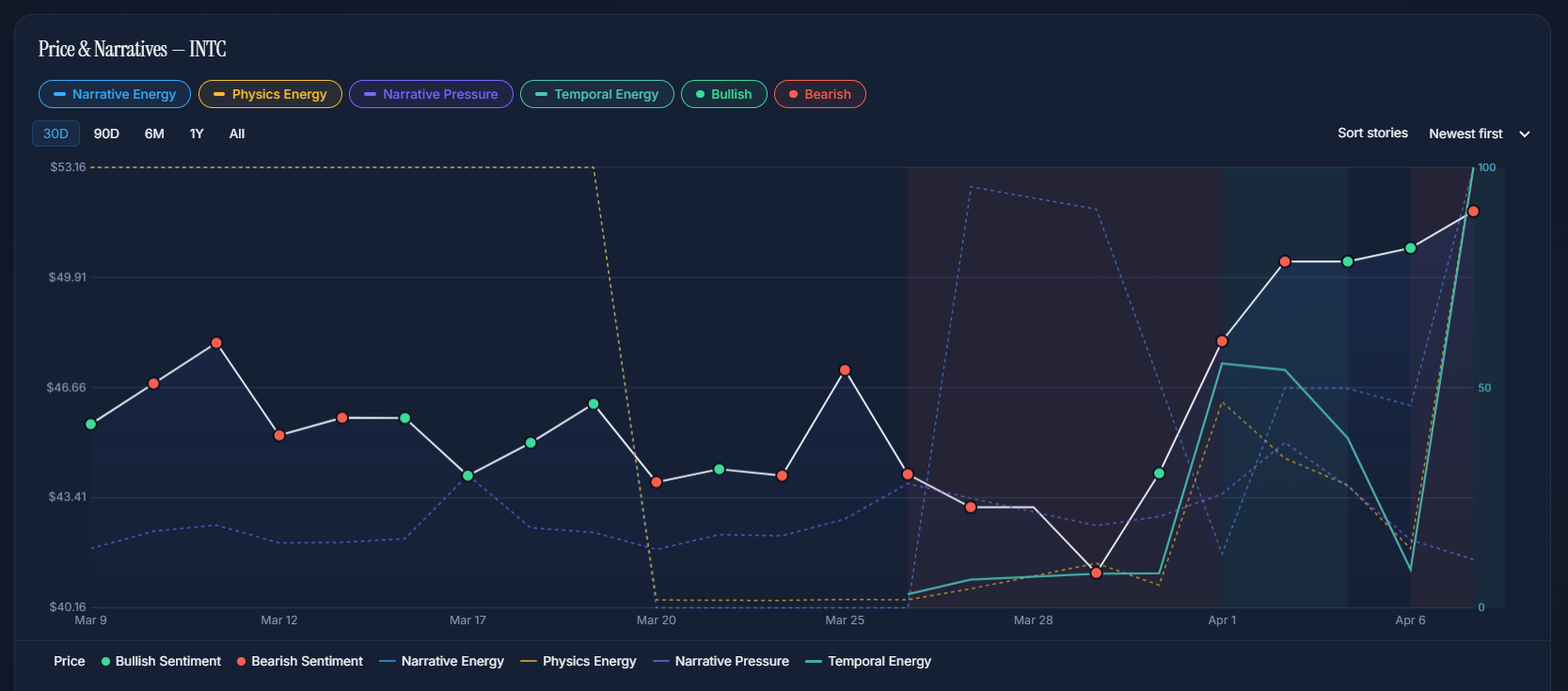Toggle the Bearish sentiment filter pill
The height and width of the screenshot is (691, 1568).
point(819,94)
